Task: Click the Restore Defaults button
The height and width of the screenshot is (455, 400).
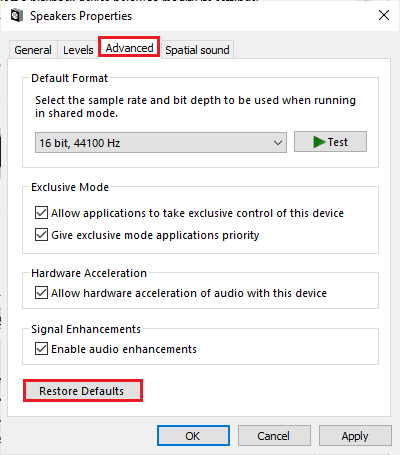Action: click(83, 390)
